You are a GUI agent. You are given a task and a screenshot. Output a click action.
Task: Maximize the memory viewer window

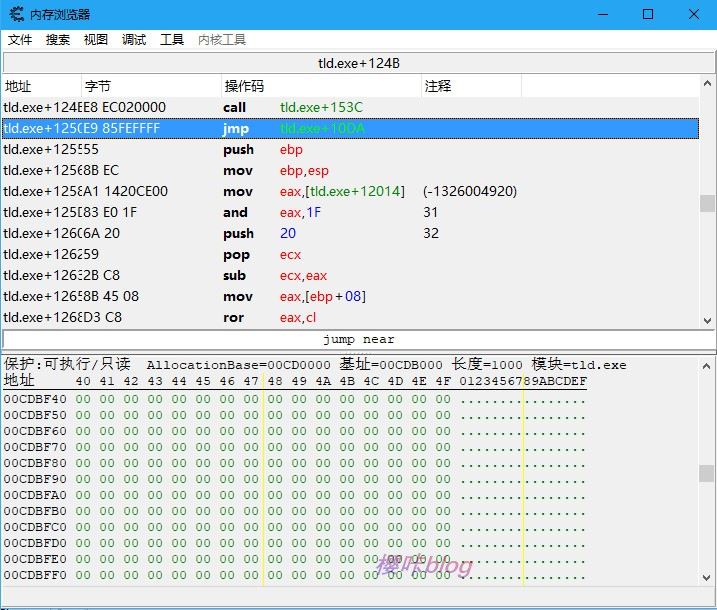[648, 14]
